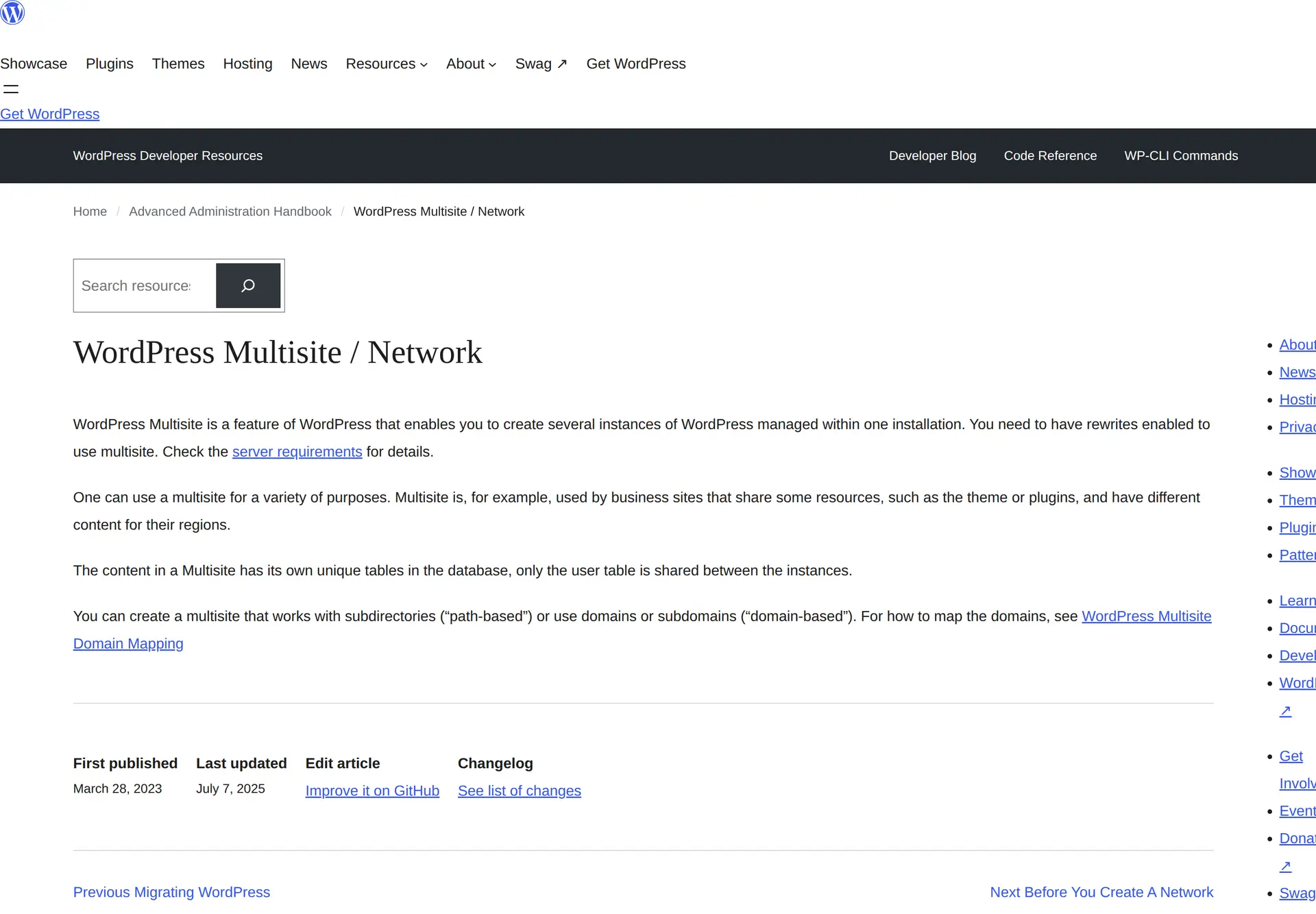Click the current breadcrumb WordPress Multisite / Network
This screenshot has height=914, width=1316.
pyautogui.click(x=439, y=211)
